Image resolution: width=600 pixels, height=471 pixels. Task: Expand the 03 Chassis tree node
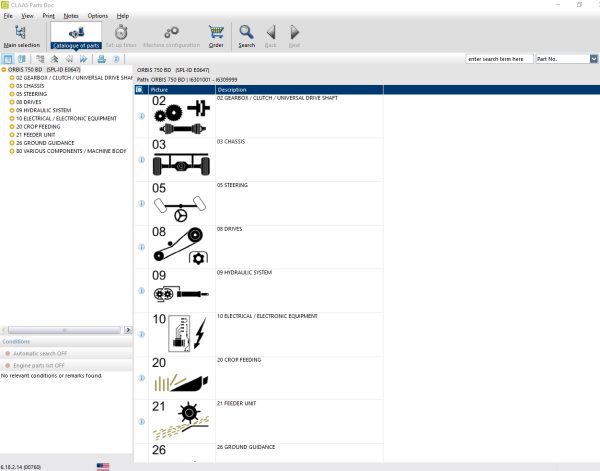pos(12,86)
